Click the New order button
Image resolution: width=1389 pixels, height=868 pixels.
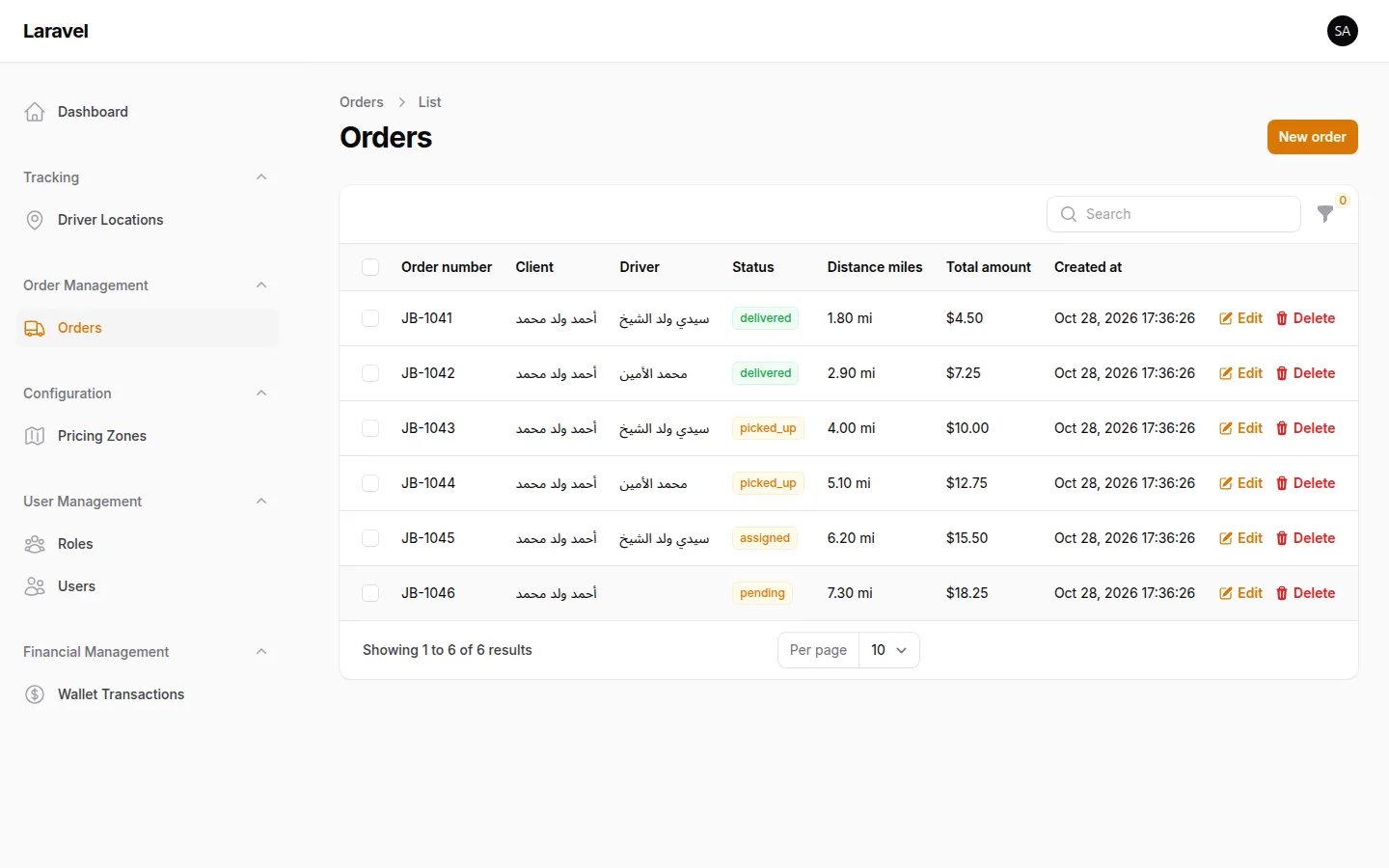click(1312, 137)
